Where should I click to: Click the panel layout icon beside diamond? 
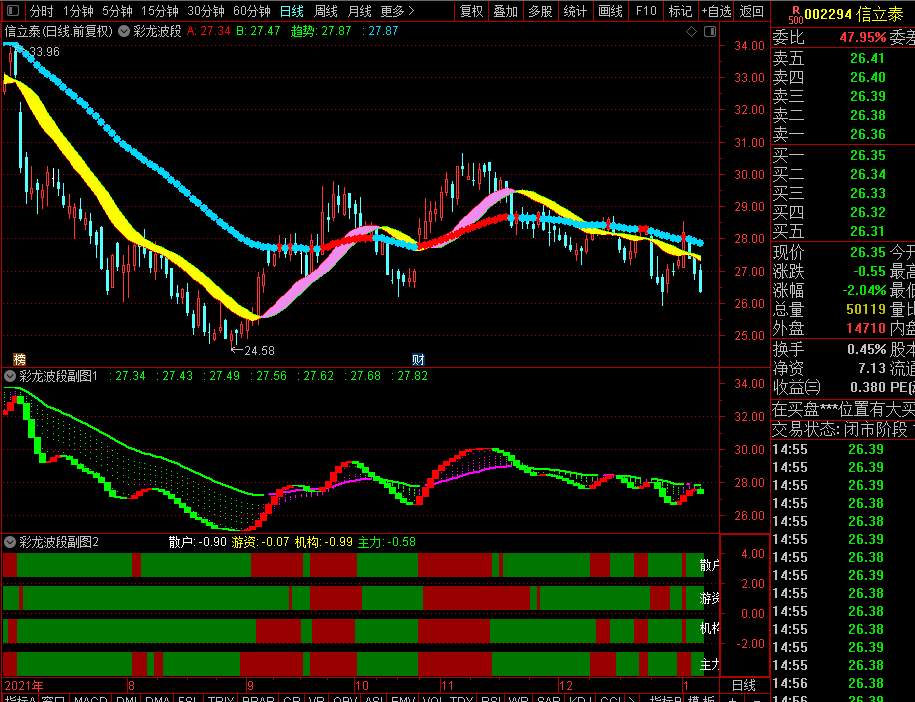[x=709, y=31]
